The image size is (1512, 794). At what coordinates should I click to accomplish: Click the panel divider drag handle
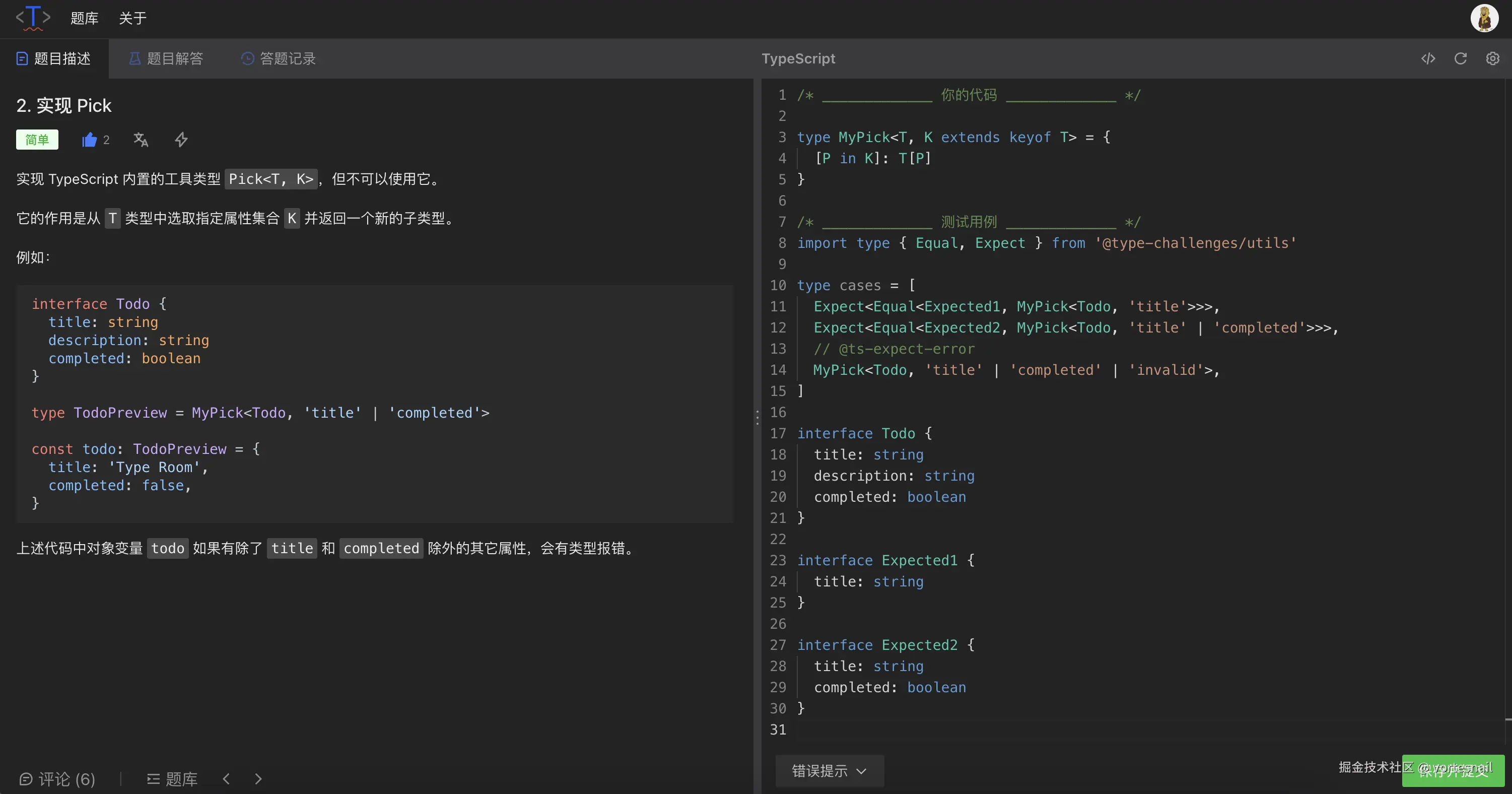coord(757,417)
